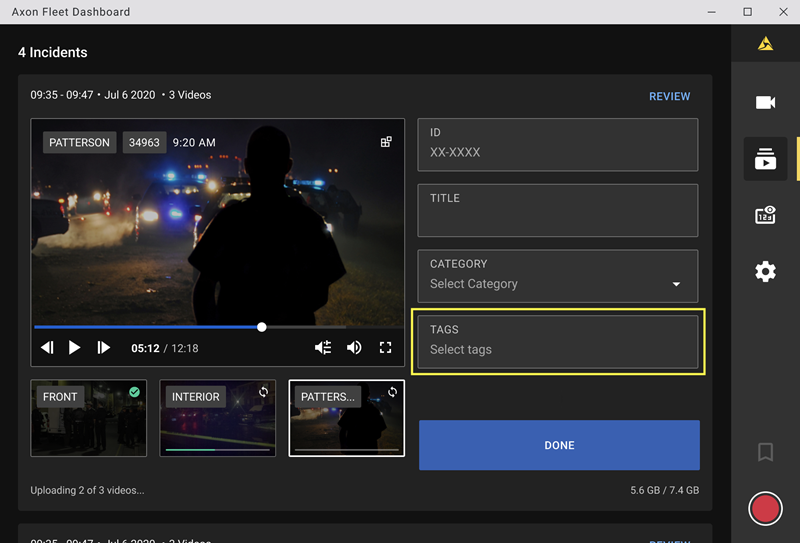Click the 05:12 / 12:18 time readout
The height and width of the screenshot is (543, 800).
point(165,348)
